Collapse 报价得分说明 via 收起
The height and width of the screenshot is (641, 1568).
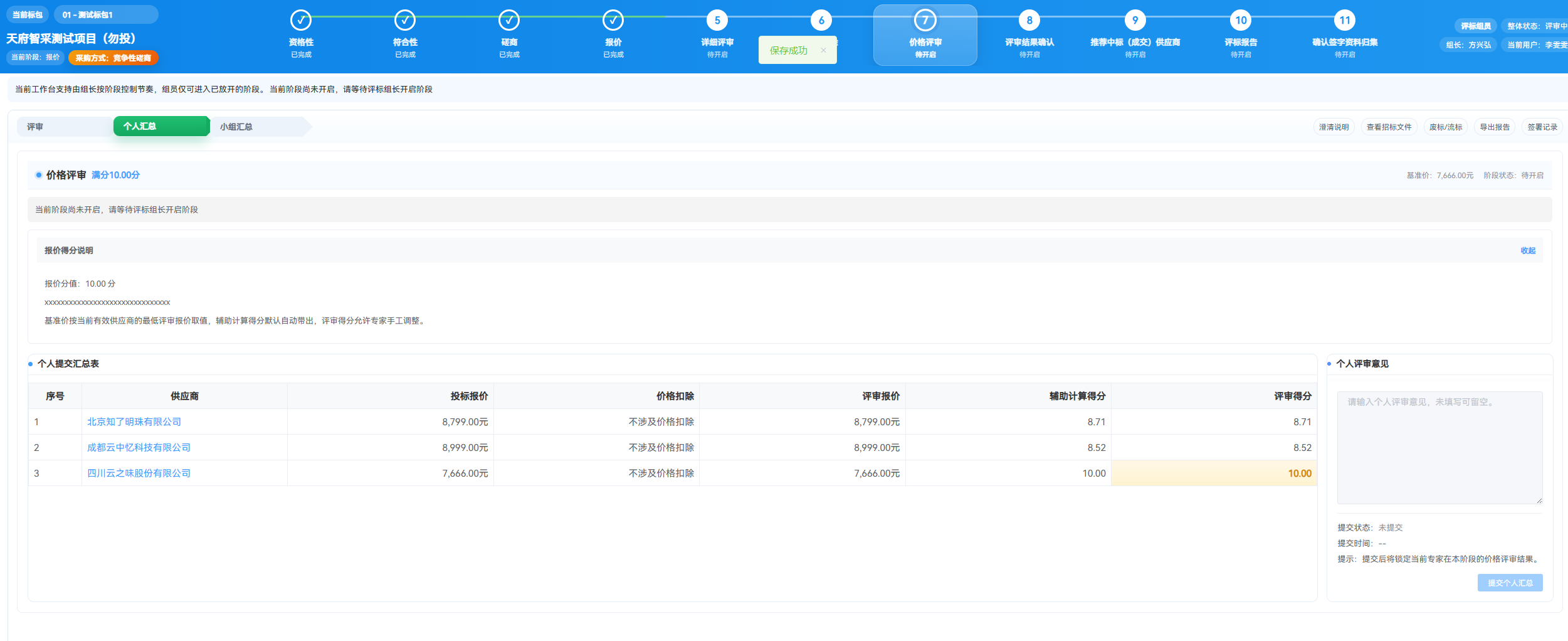point(1528,250)
